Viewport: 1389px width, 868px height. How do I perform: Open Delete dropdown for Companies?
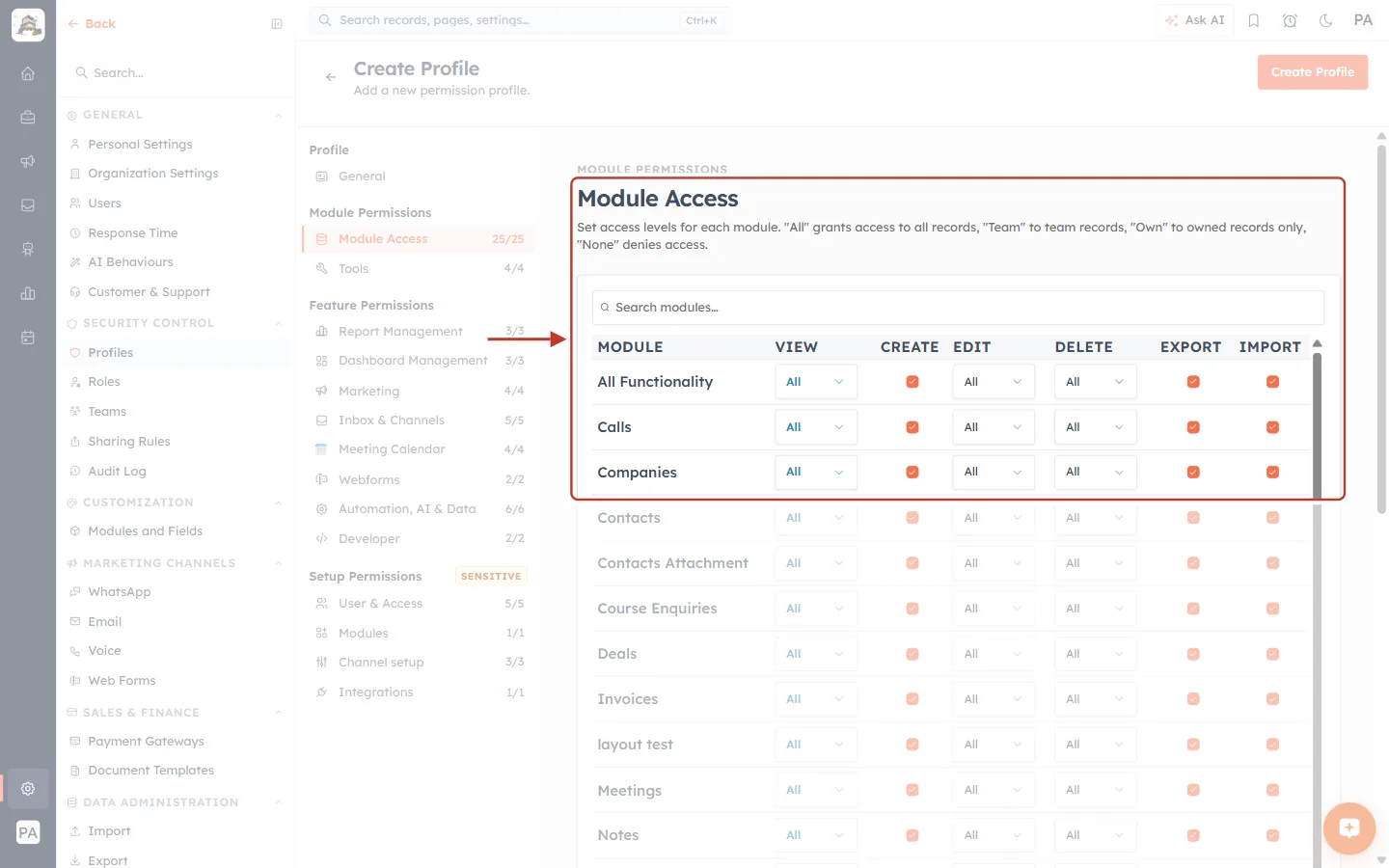(x=1096, y=473)
